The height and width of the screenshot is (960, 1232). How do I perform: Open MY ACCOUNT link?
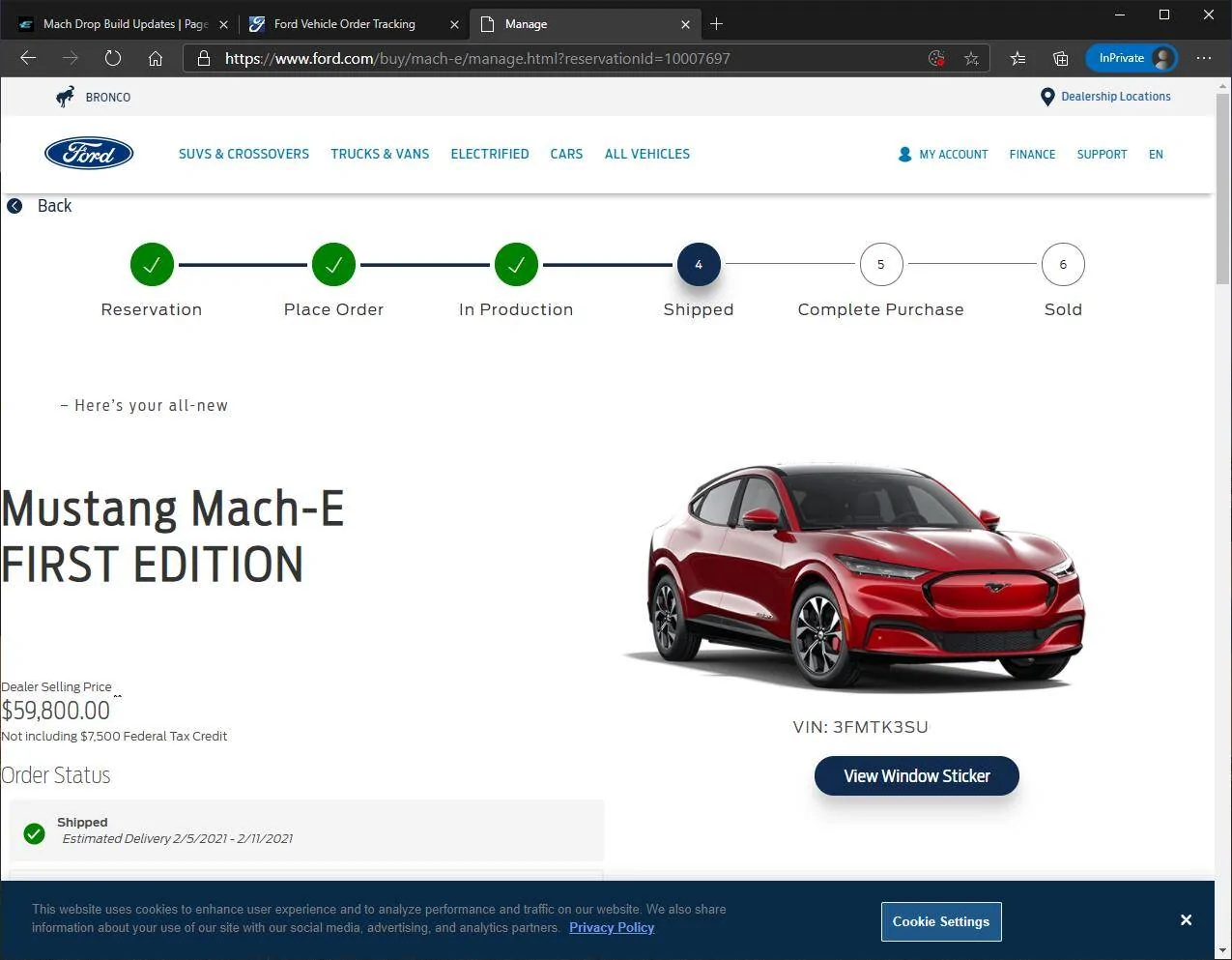954,155
